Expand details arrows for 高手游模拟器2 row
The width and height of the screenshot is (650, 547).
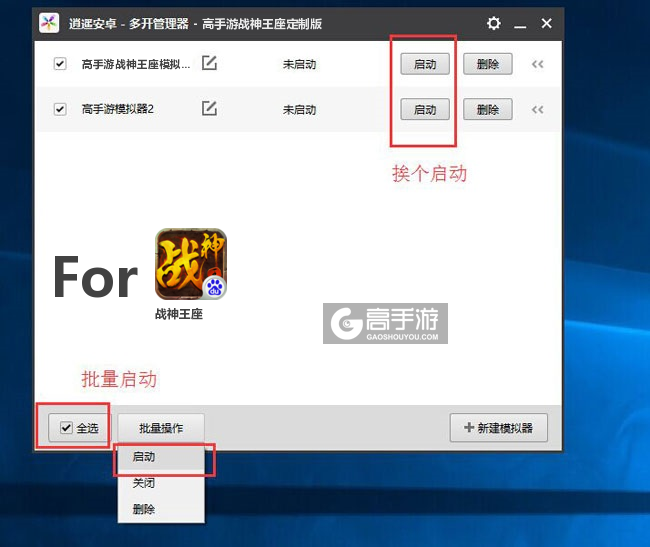tap(538, 109)
